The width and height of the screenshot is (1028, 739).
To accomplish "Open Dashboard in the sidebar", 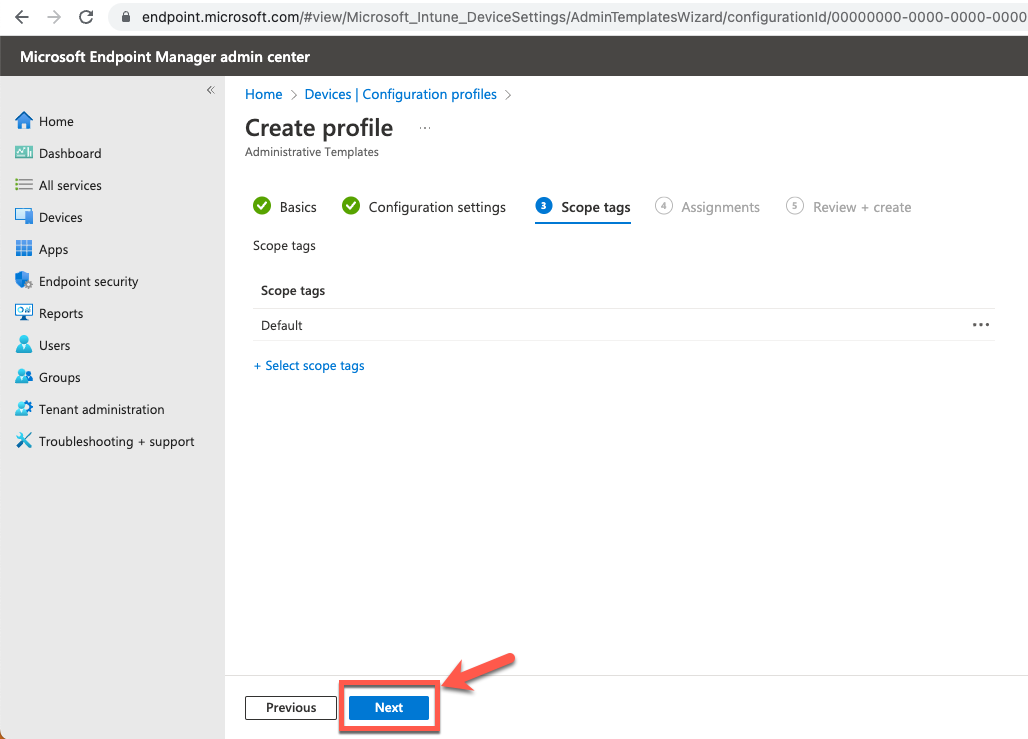I will pyautogui.click(x=70, y=153).
